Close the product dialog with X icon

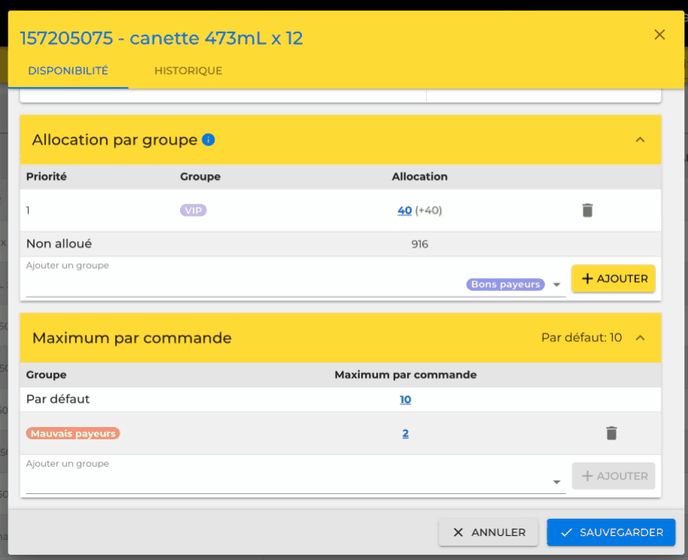coord(659,35)
